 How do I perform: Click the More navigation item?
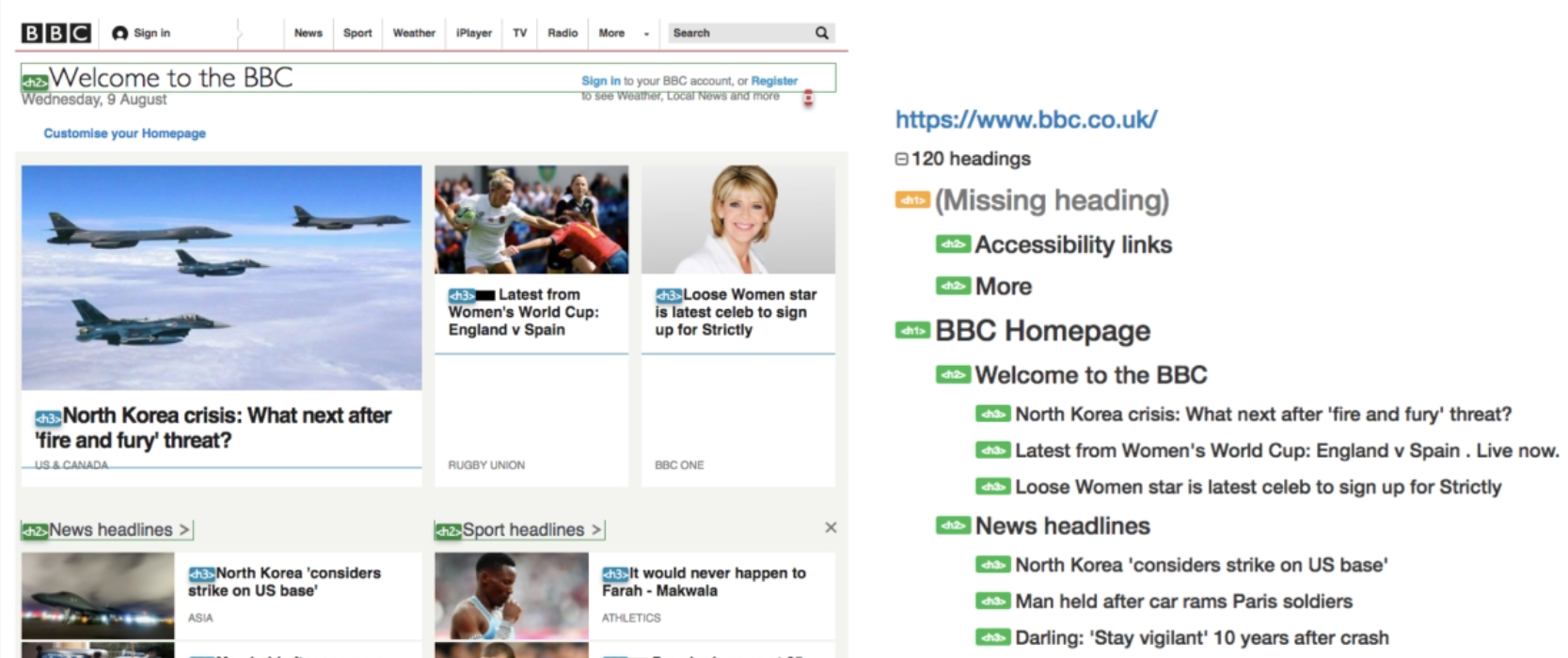point(611,33)
